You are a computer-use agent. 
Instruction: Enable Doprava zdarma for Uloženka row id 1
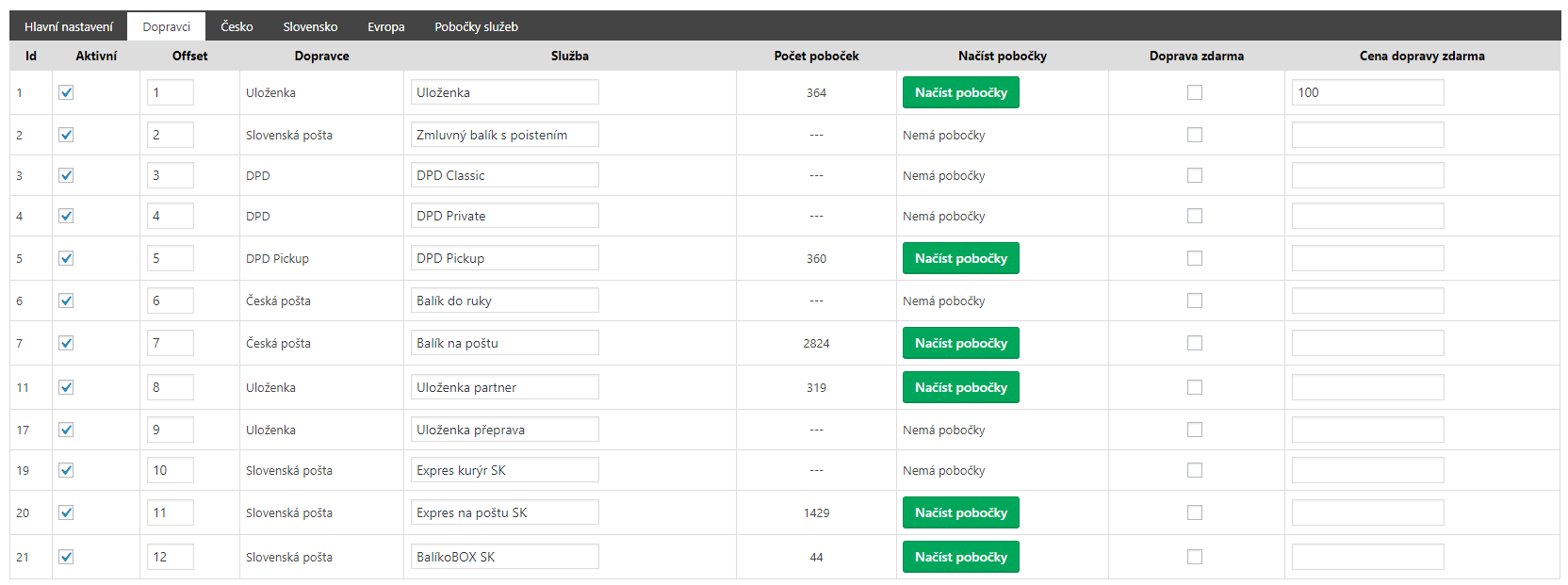tap(1195, 92)
